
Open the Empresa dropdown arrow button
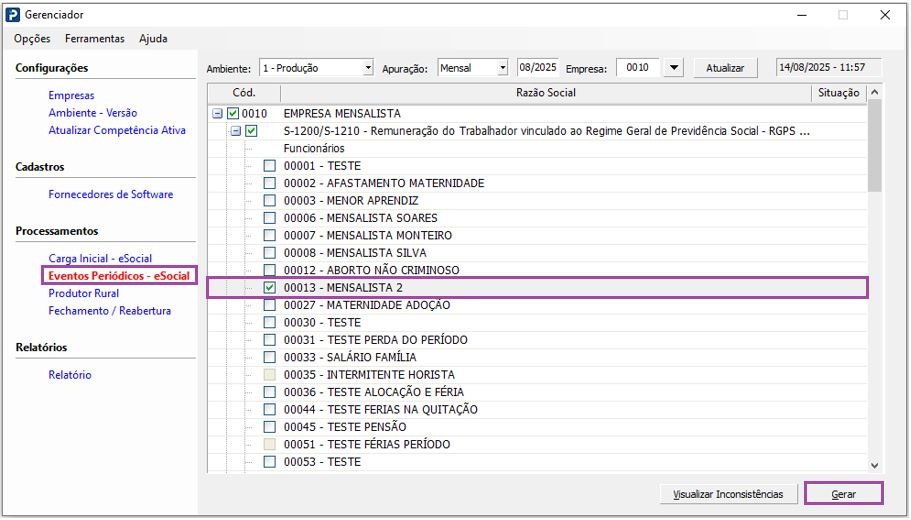pos(673,67)
